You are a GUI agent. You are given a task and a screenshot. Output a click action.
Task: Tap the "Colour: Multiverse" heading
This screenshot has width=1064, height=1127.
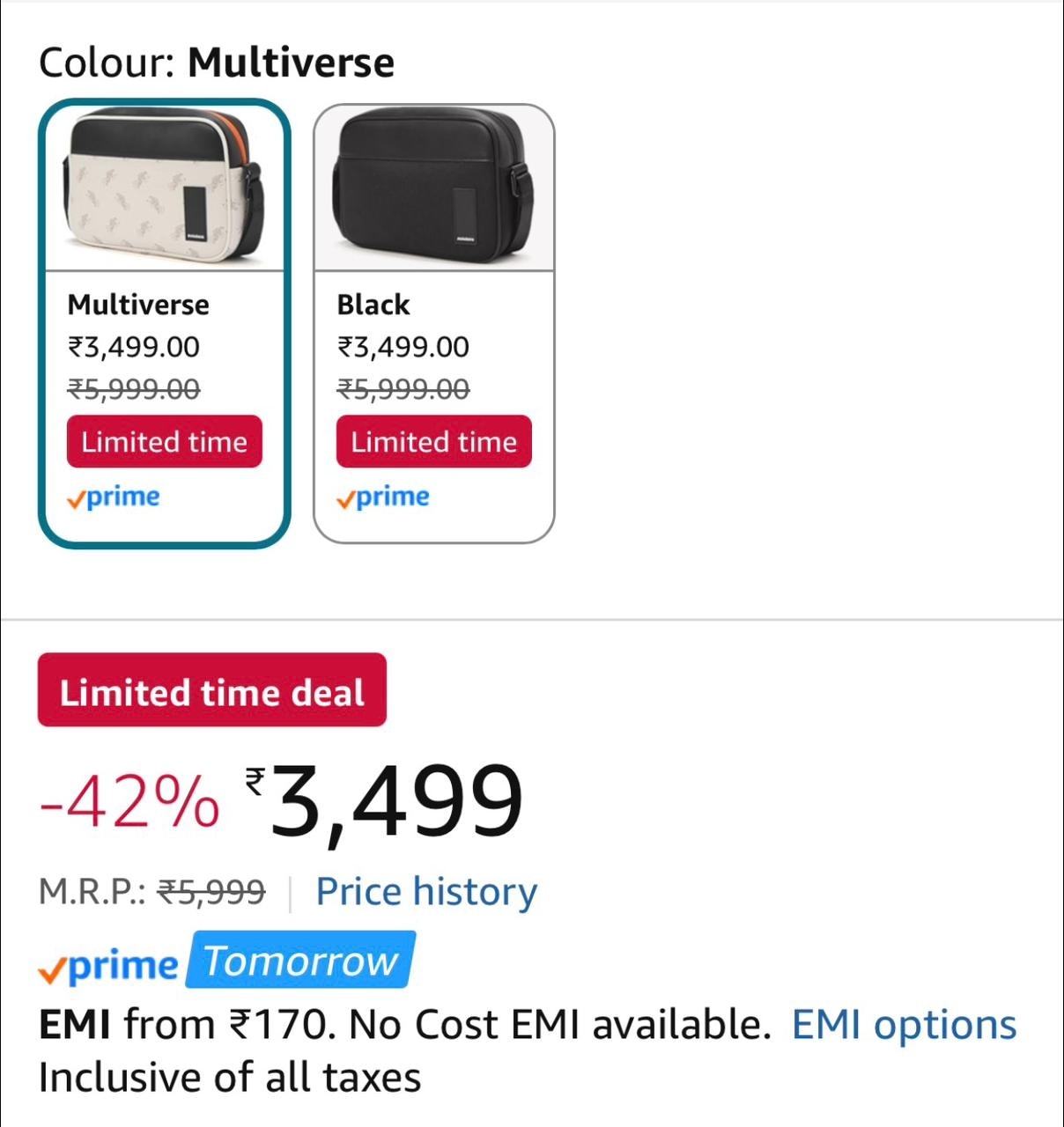point(217,63)
